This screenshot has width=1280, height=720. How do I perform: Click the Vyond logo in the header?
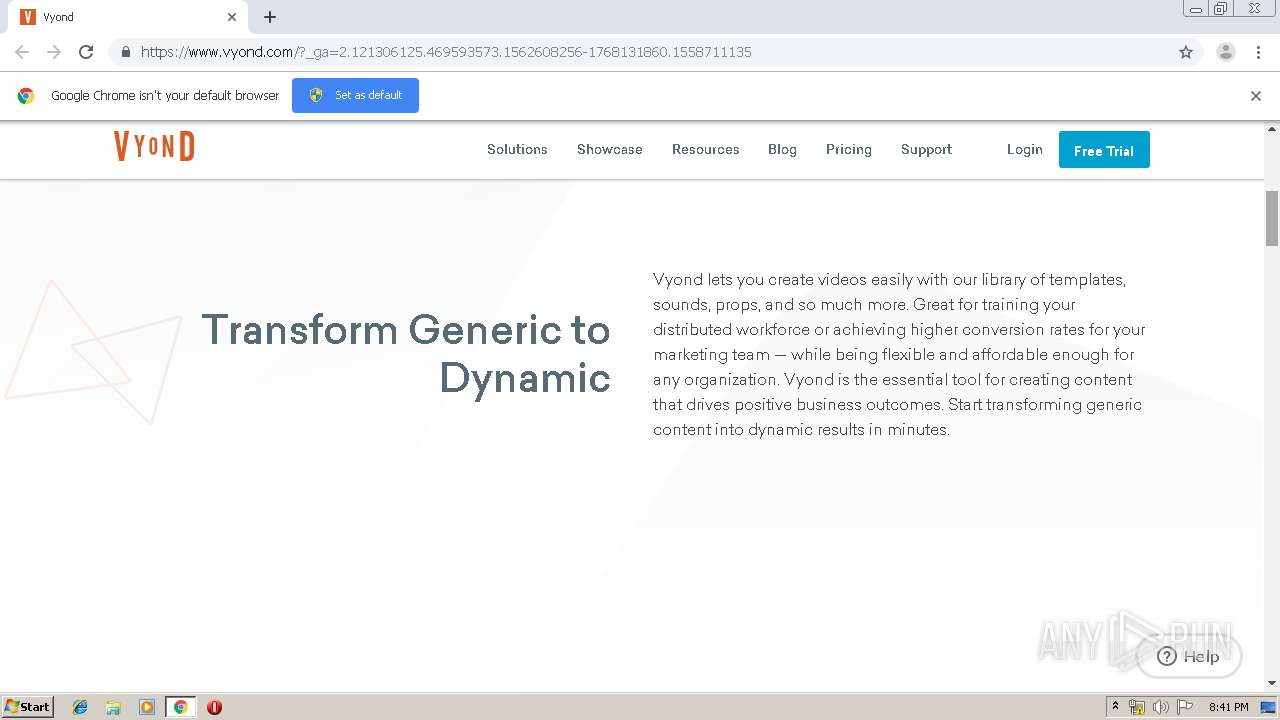(154, 147)
